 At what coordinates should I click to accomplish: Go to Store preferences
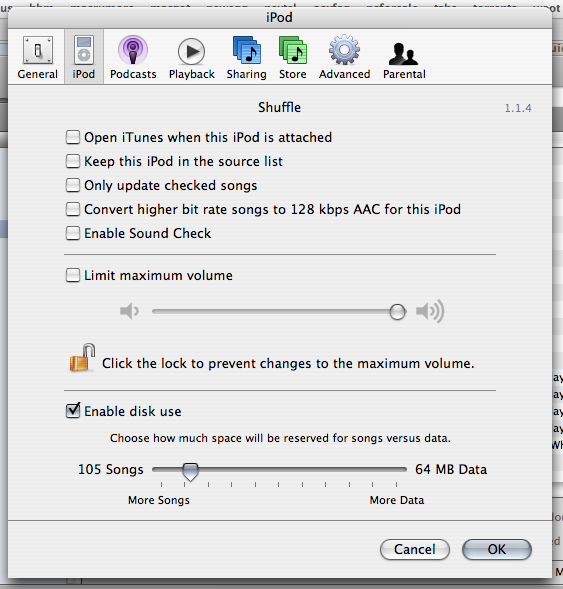coord(293,57)
